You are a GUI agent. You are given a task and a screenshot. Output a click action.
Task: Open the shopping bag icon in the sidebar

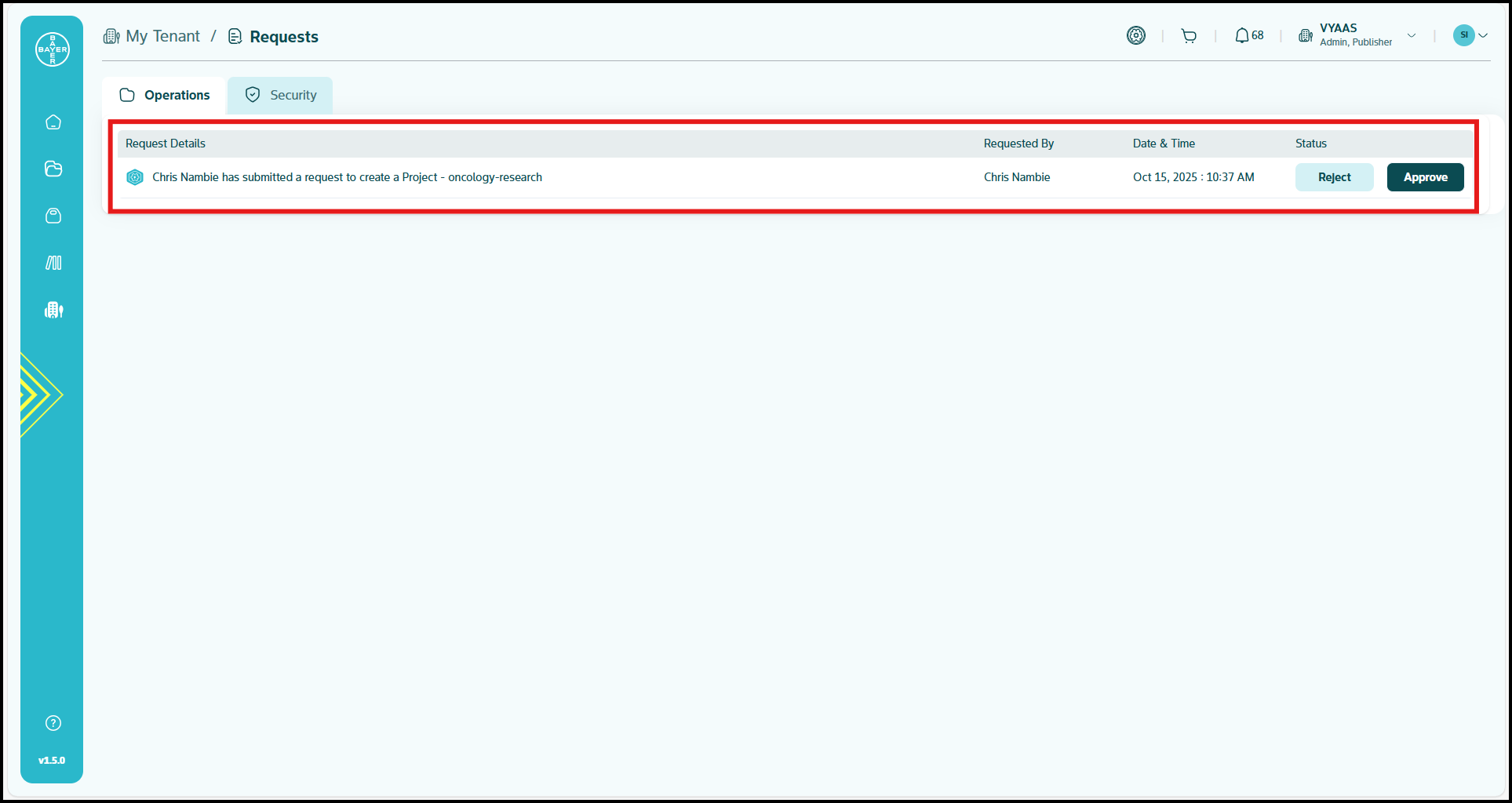coord(53,216)
